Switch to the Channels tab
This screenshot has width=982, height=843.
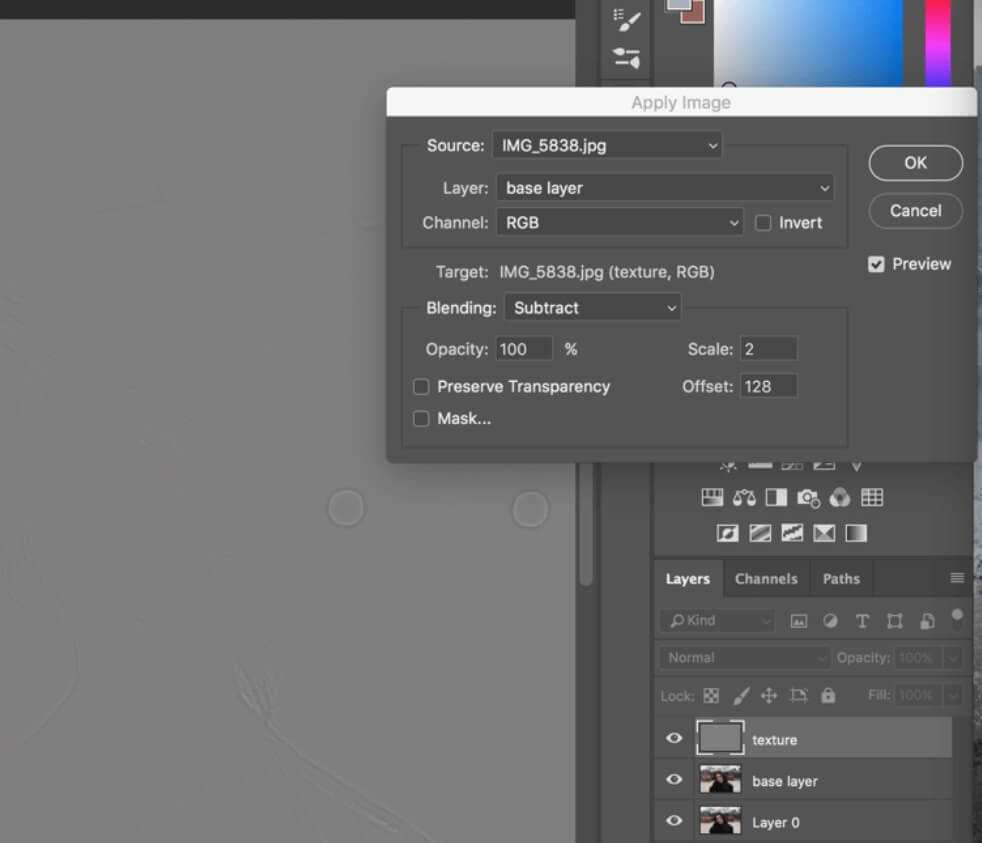tap(766, 578)
